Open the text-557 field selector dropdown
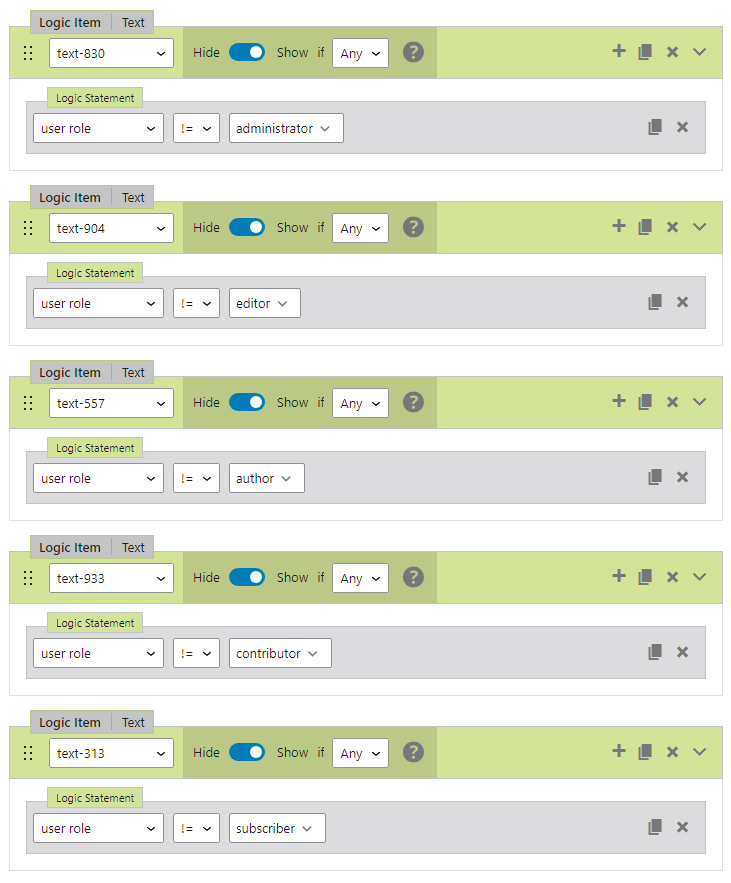This screenshot has width=731, height=883. point(111,403)
